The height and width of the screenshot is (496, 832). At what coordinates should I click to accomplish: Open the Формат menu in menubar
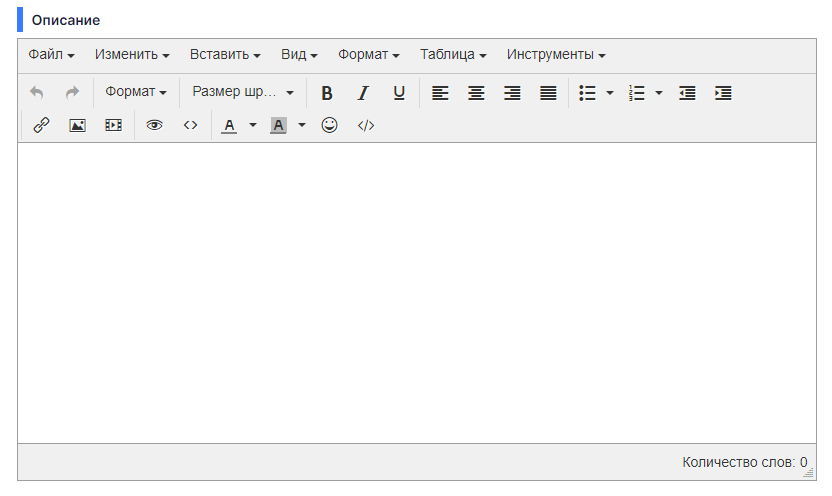(x=369, y=55)
